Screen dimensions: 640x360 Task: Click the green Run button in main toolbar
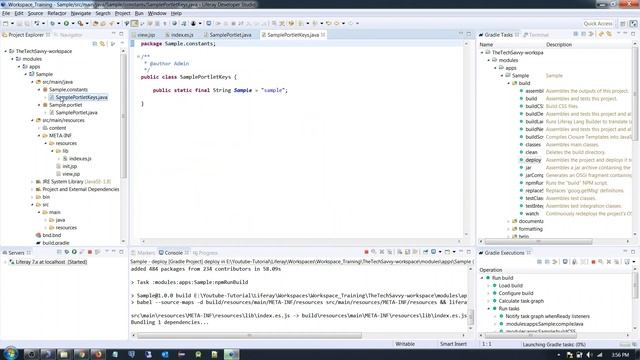66,24
